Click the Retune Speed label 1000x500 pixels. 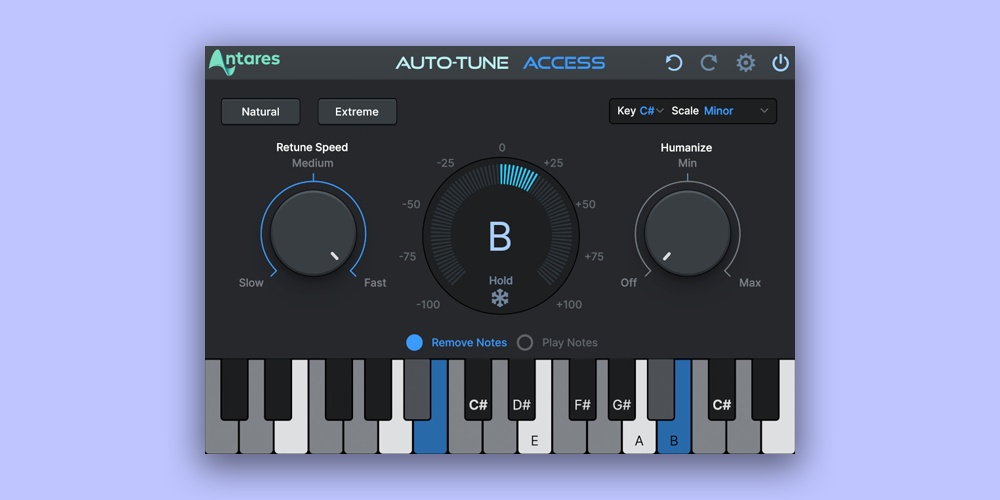(312, 147)
